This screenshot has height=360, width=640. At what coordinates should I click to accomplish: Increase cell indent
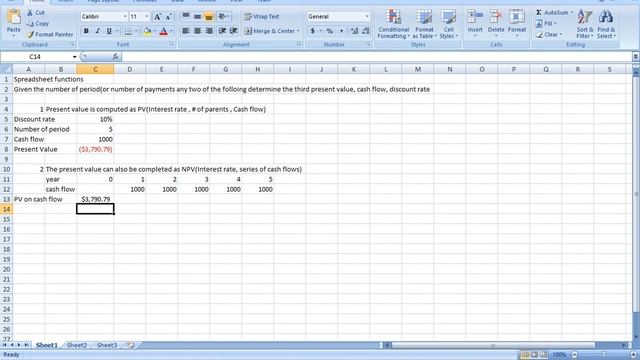233,31
